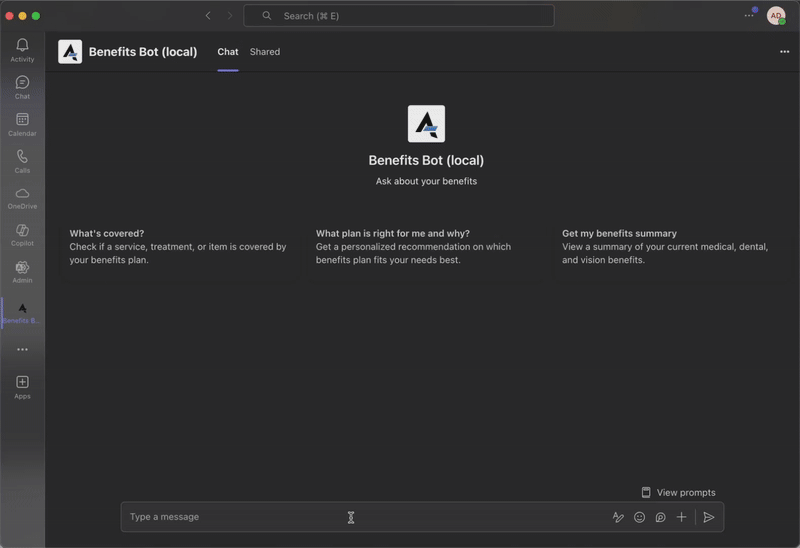The image size is (800, 548).
Task: Choose "Get my benefits summary" prompt
Action: (672, 246)
